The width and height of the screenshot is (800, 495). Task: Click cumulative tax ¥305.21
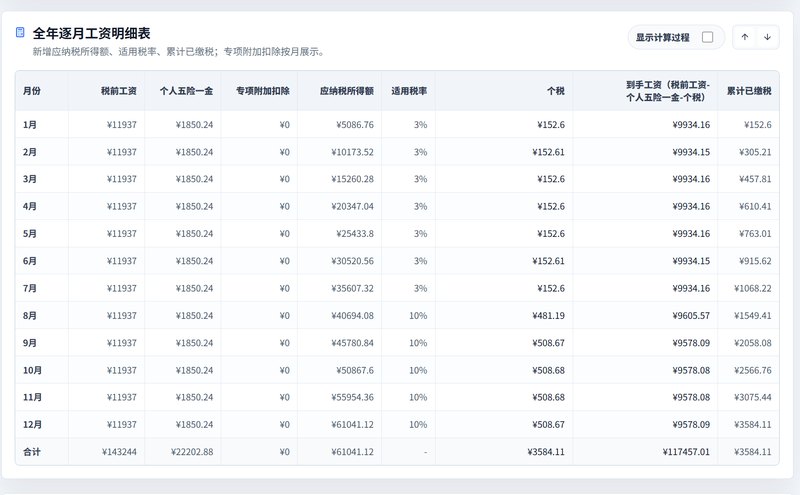tap(755, 152)
